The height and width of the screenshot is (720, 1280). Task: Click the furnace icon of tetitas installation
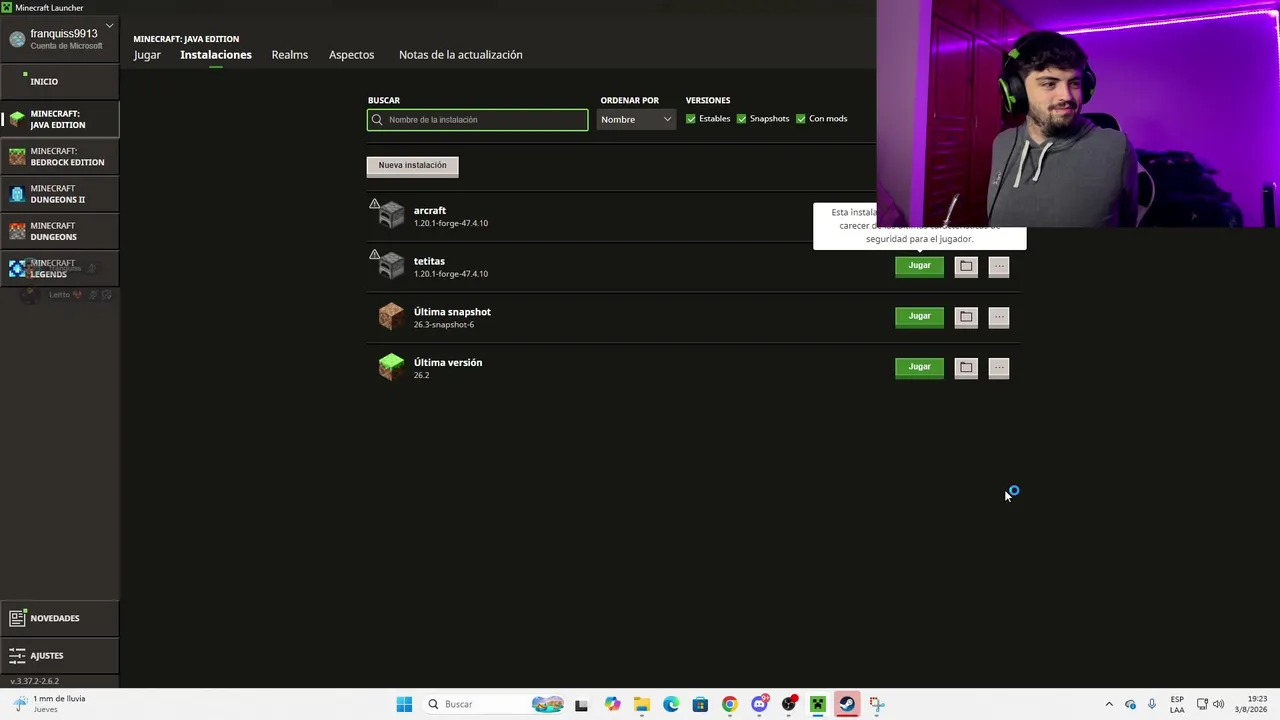[x=391, y=266]
